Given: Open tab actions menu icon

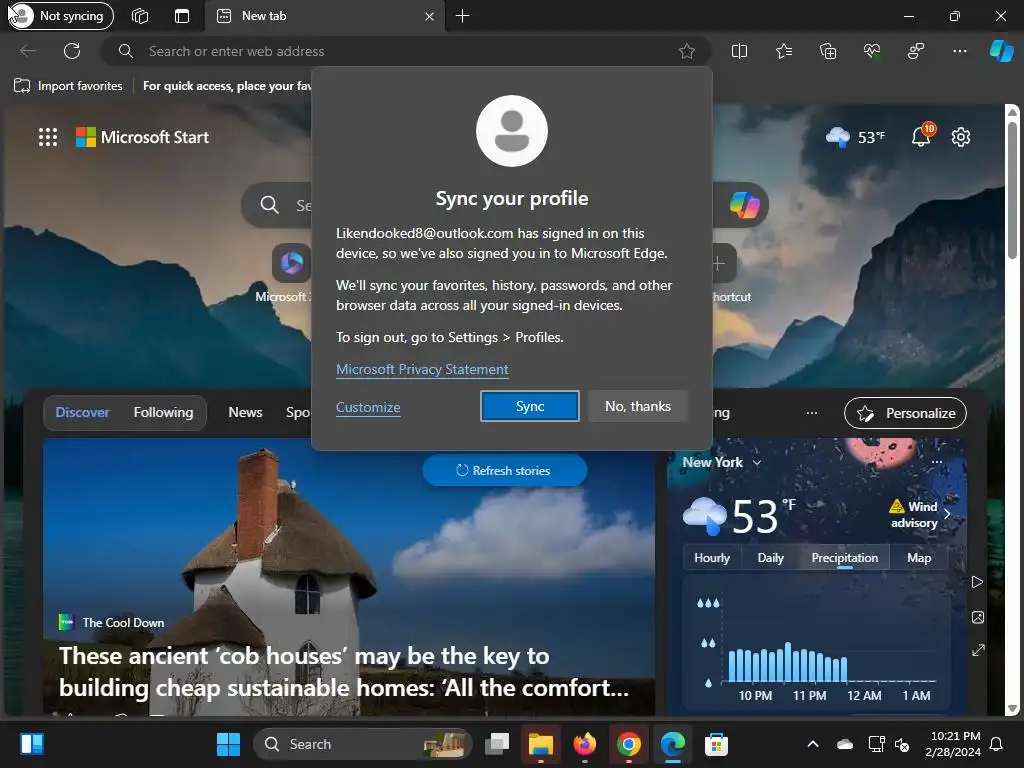Looking at the screenshot, I should click(x=182, y=16).
